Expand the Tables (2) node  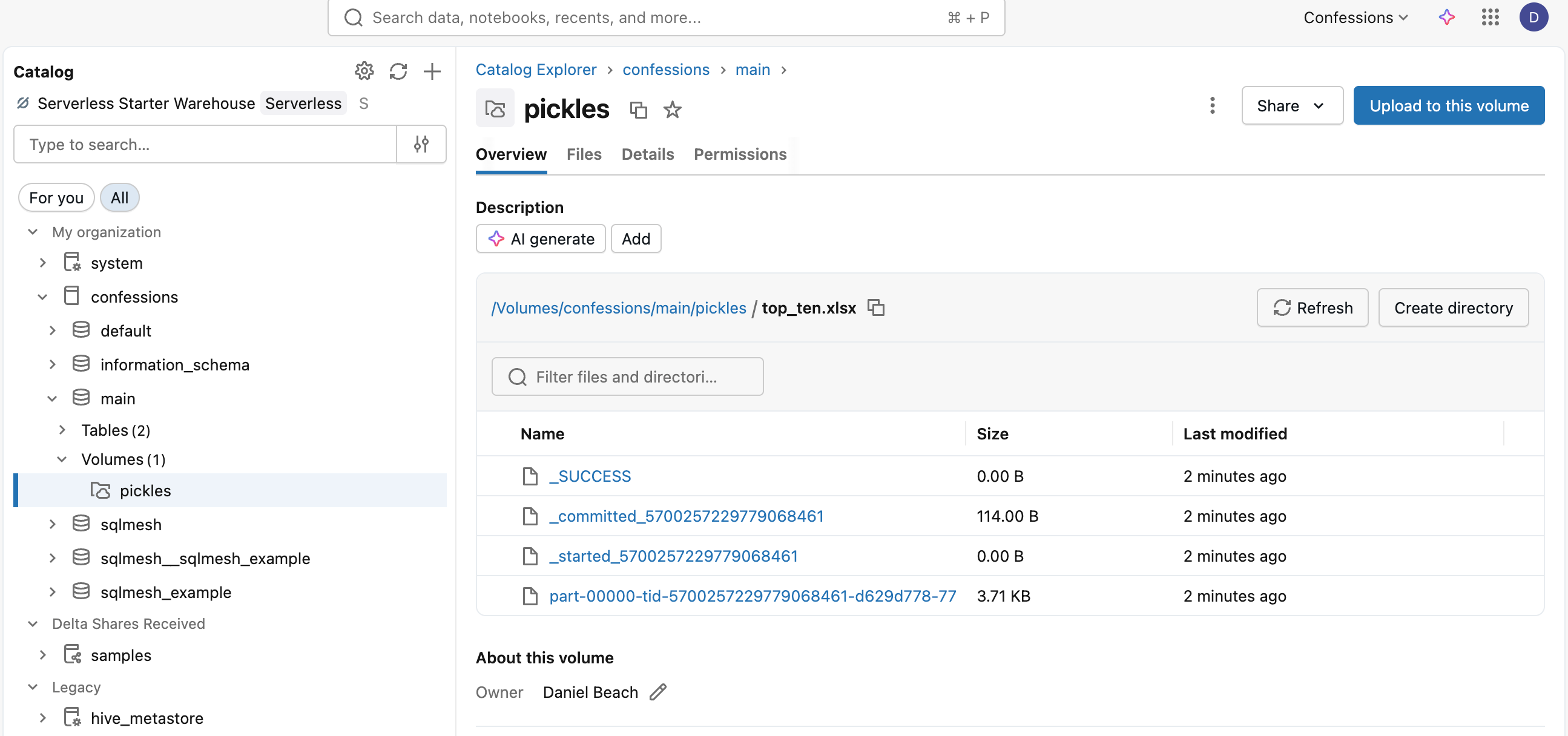pos(62,430)
